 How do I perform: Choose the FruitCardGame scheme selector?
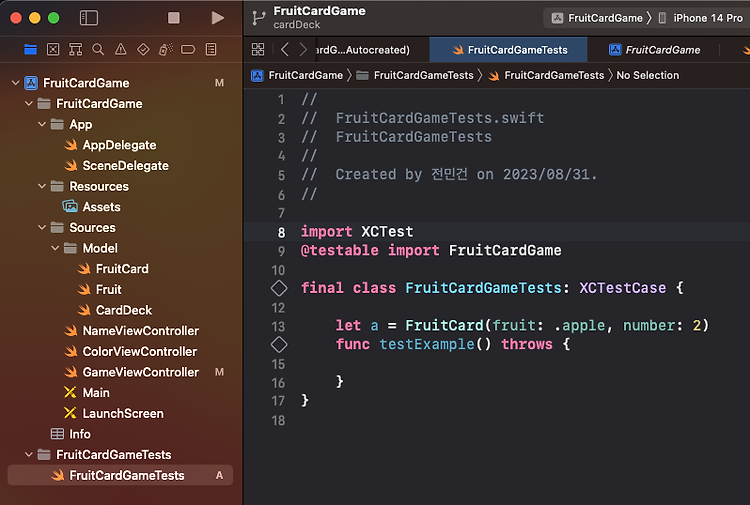597,18
